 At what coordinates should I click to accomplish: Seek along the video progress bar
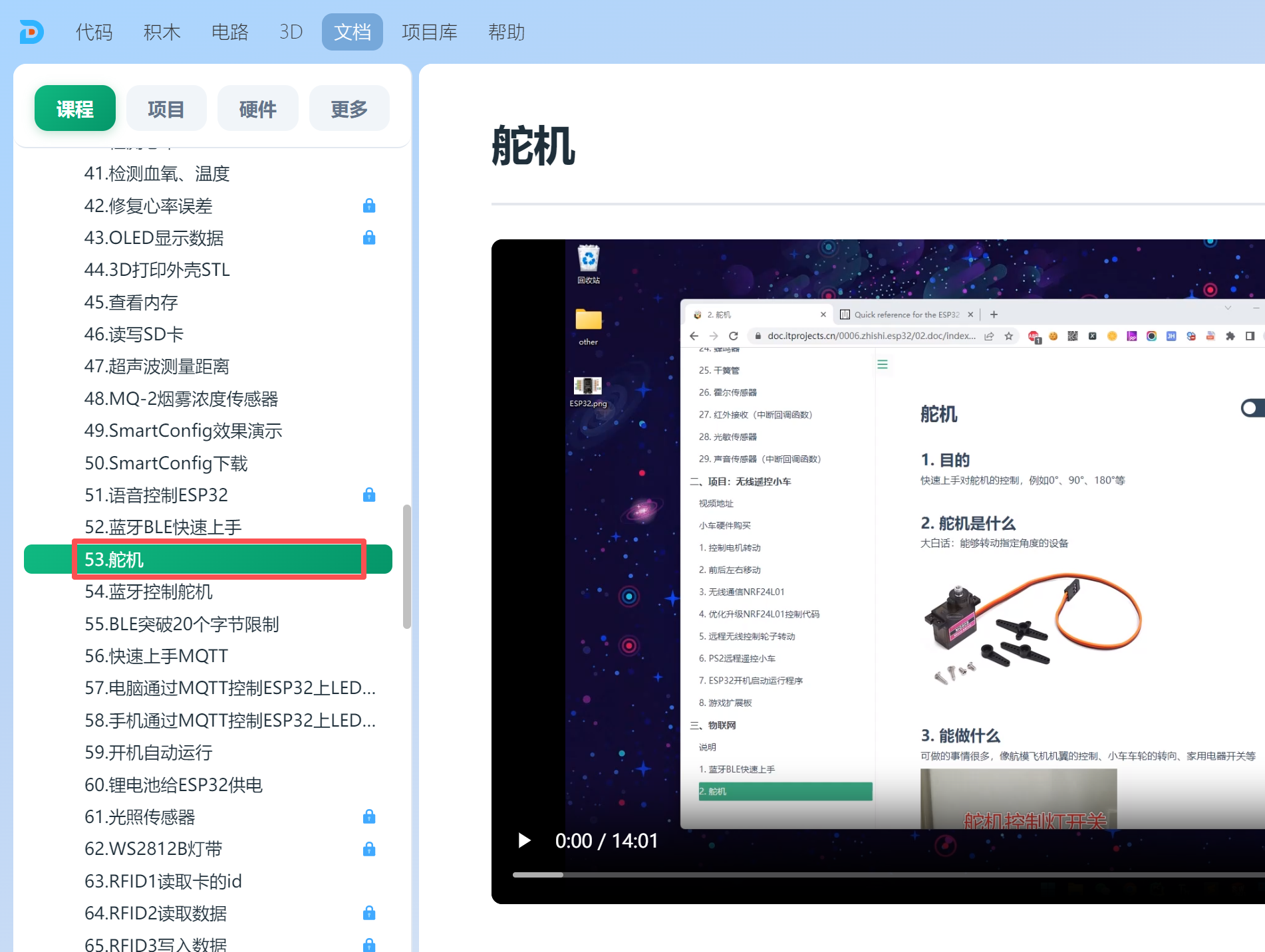[889, 875]
